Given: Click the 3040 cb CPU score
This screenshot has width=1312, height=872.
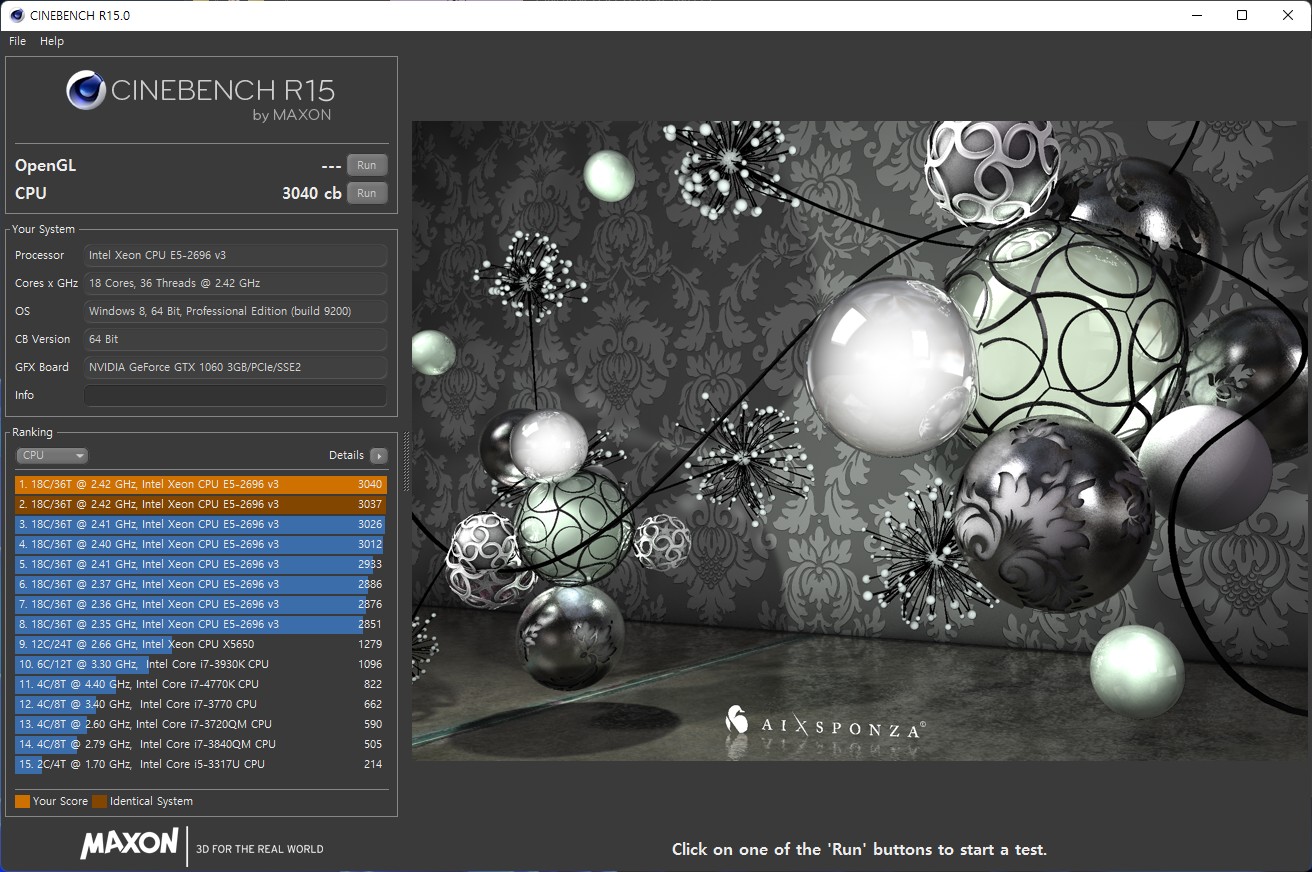Looking at the screenshot, I should point(311,193).
